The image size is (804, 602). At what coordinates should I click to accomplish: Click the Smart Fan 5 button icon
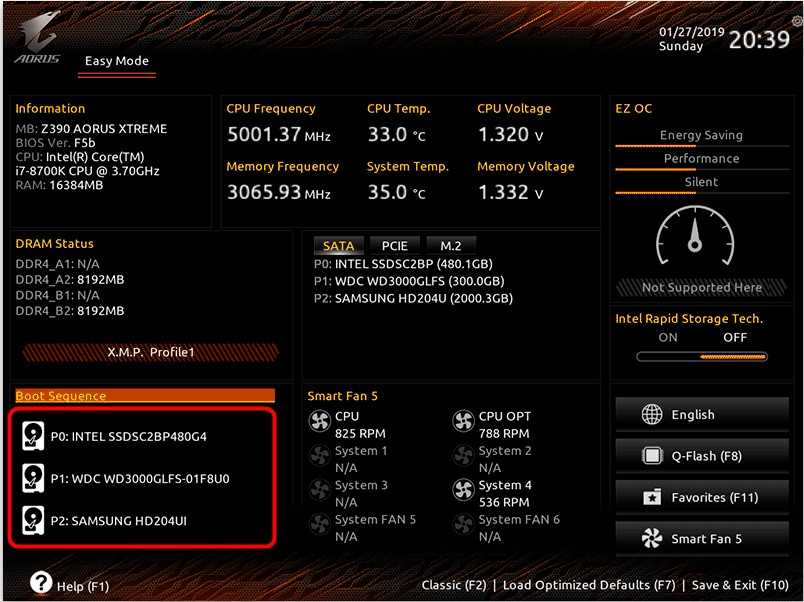pyautogui.click(x=652, y=538)
